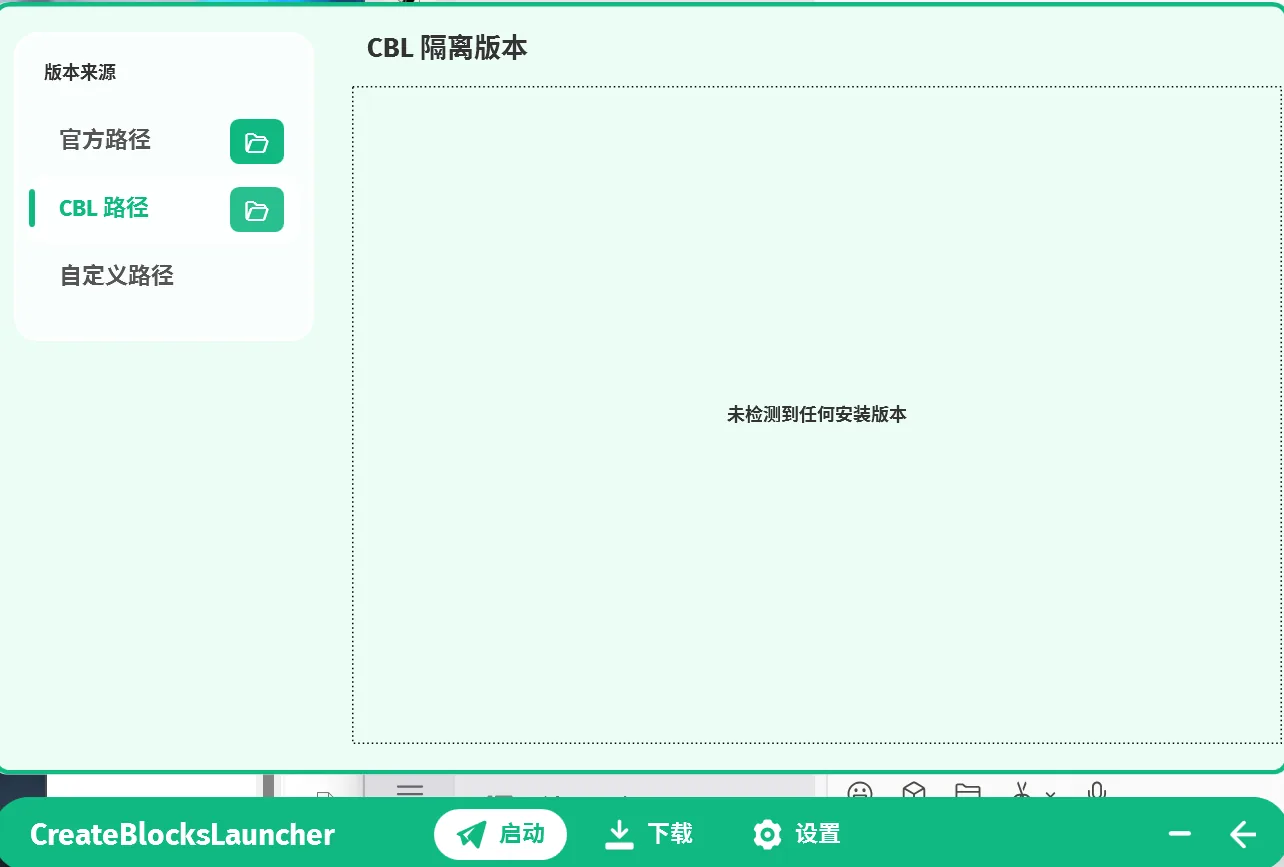Click the cube icon in the background window

coord(914,792)
